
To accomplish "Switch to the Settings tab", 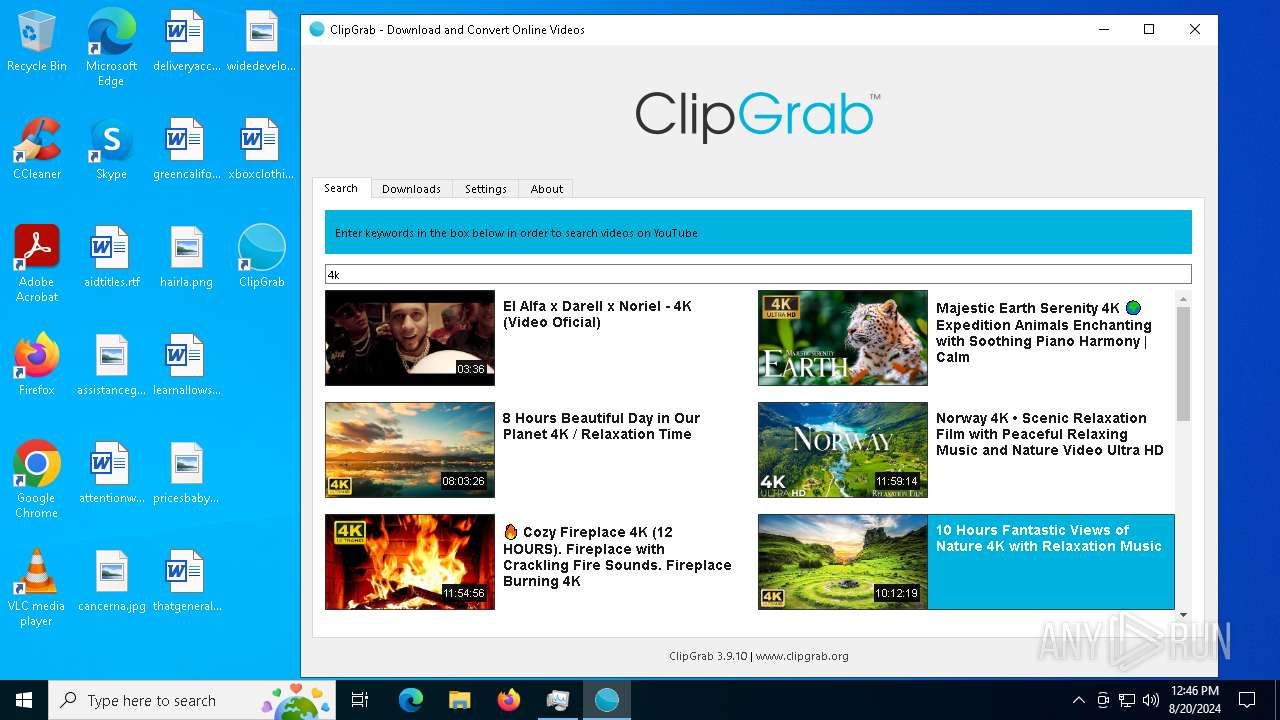I will tap(486, 189).
